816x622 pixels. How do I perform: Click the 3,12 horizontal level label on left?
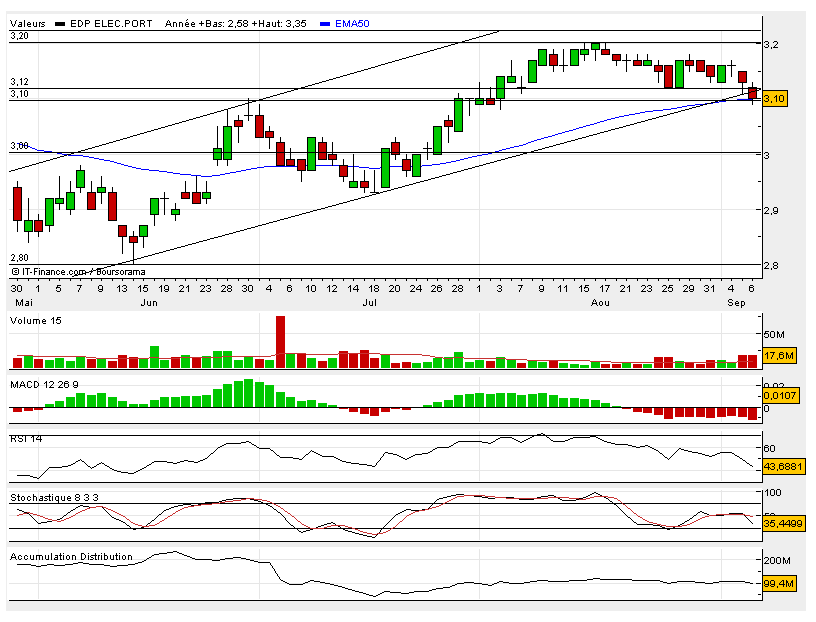(19, 82)
